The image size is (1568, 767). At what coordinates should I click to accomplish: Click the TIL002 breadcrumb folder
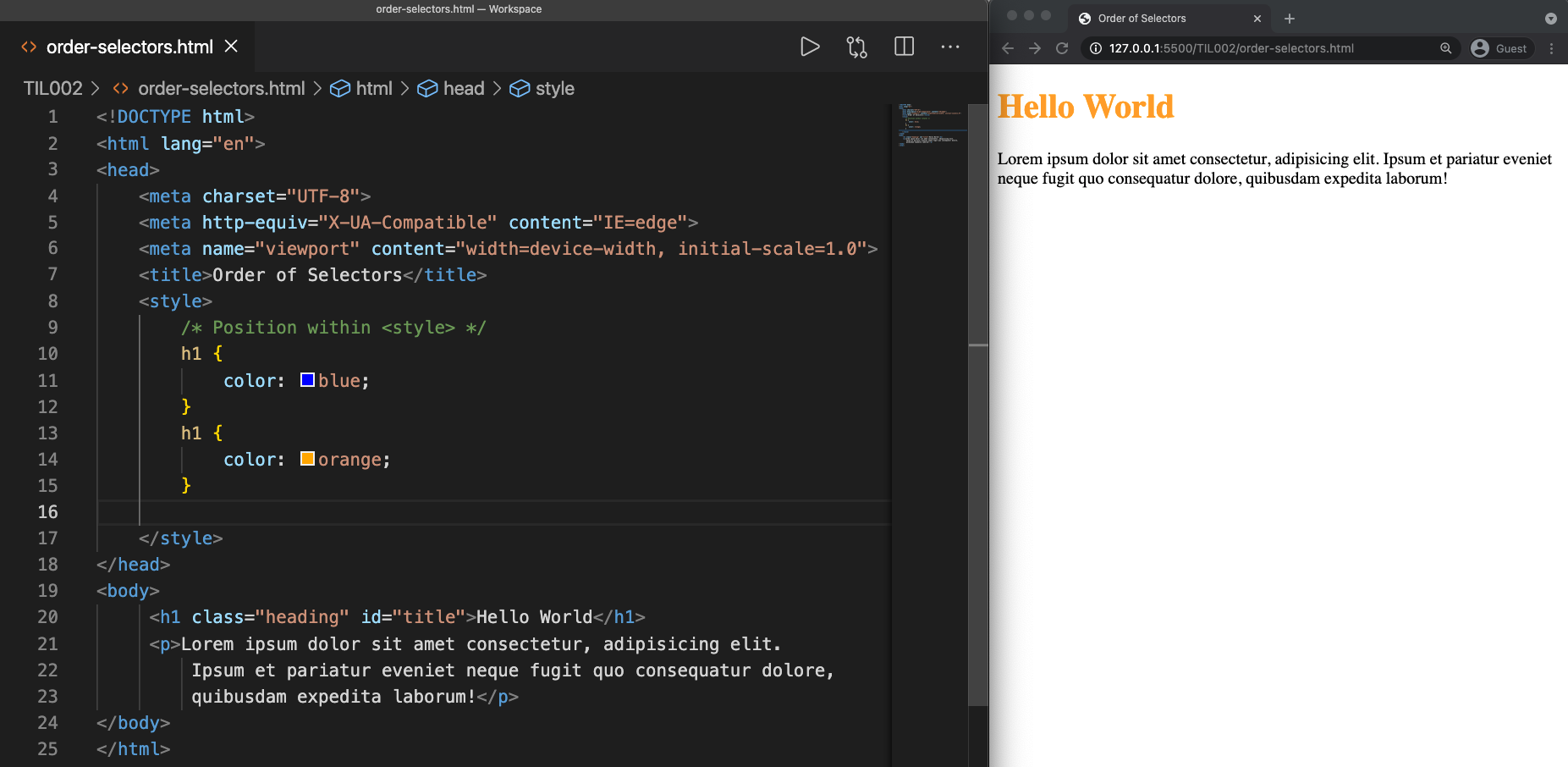coord(53,88)
